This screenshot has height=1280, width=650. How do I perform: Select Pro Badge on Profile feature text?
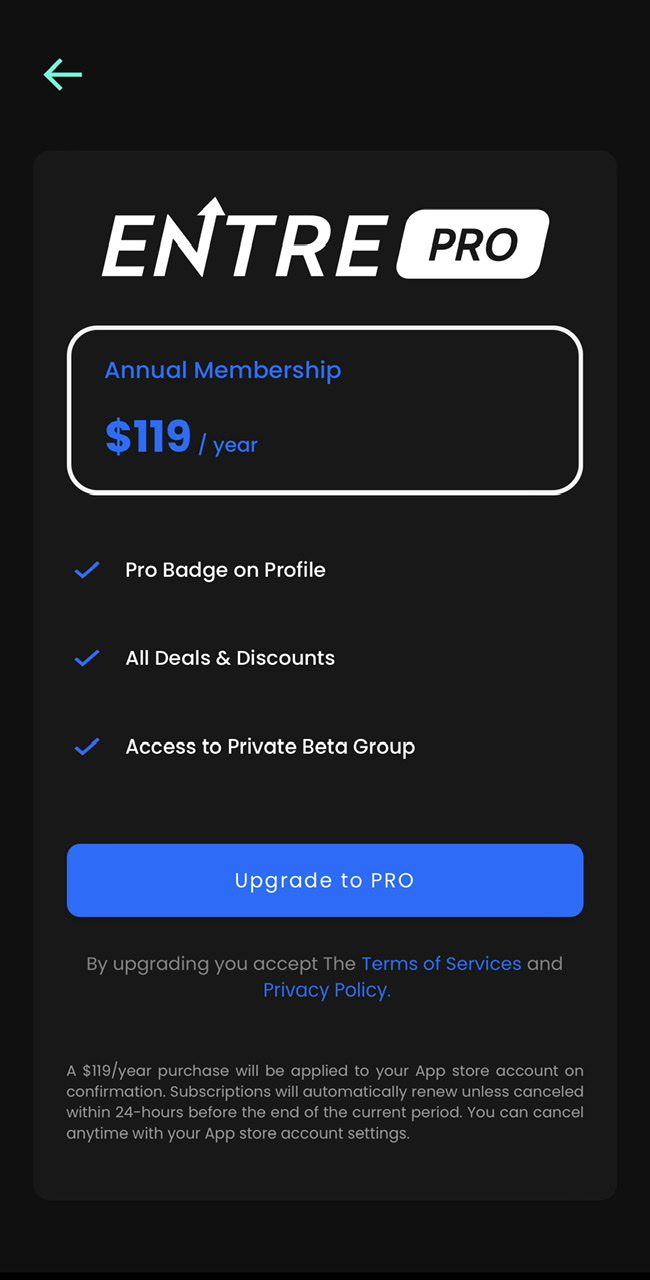click(225, 570)
